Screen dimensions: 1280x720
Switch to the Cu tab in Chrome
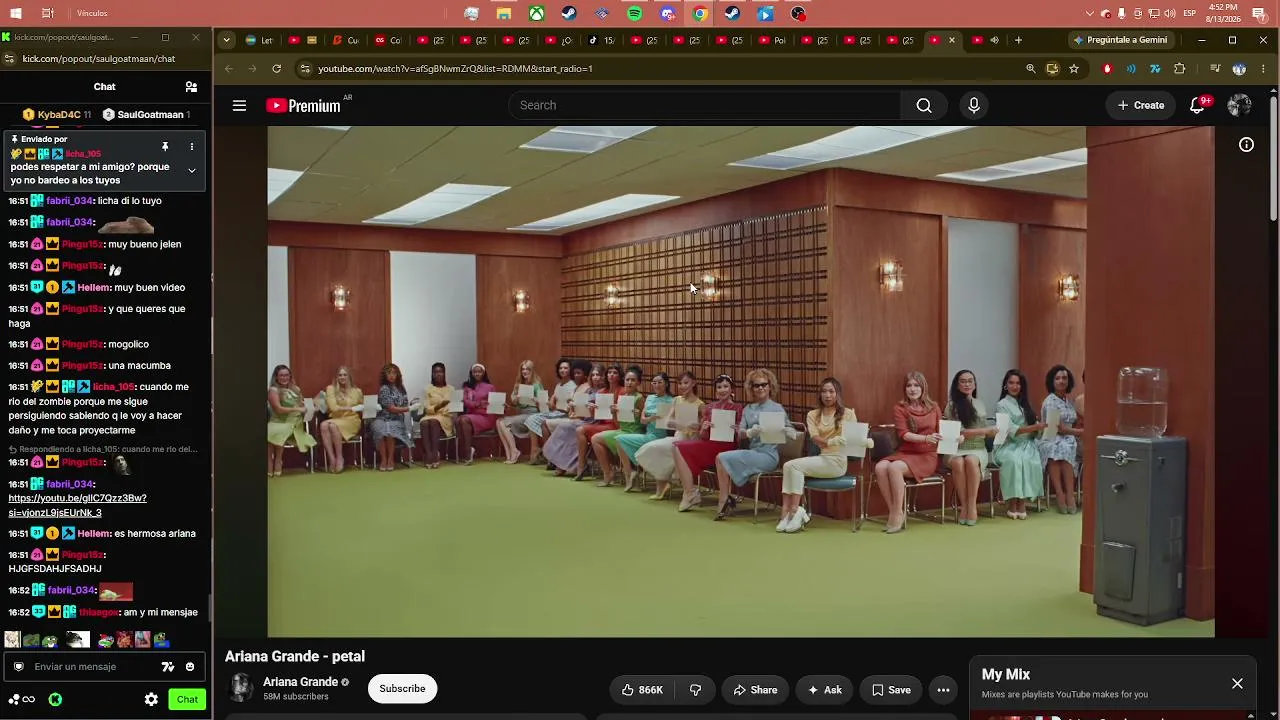pyautogui.click(x=345, y=41)
